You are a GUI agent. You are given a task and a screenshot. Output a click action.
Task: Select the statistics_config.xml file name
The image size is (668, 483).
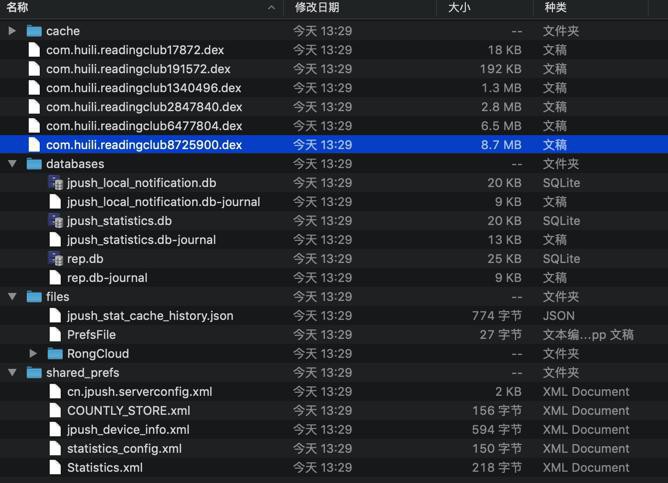[124, 448]
